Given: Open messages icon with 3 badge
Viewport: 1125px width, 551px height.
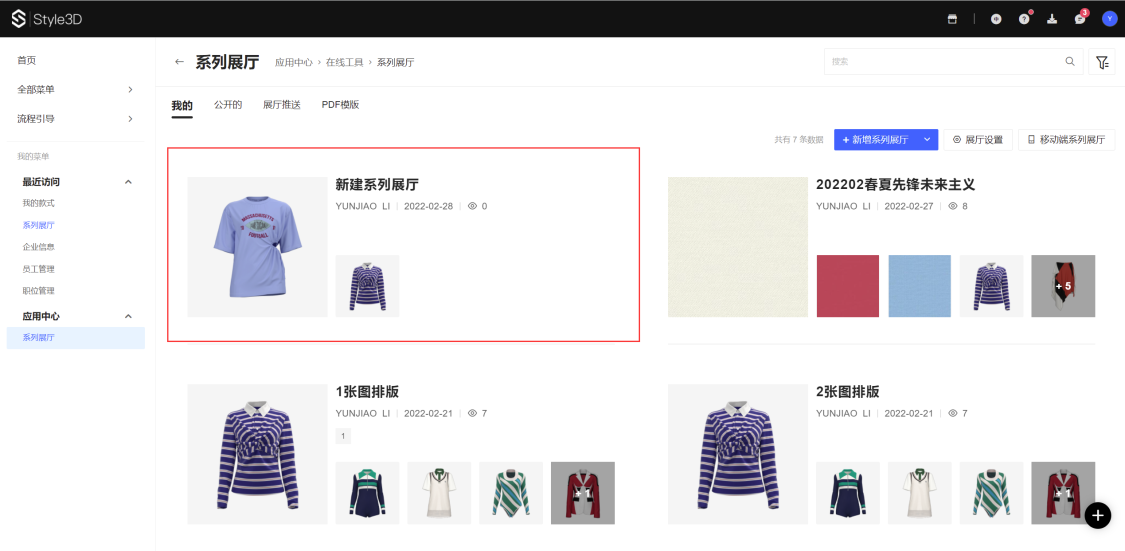Looking at the screenshot, I should tap(1080, 19).
